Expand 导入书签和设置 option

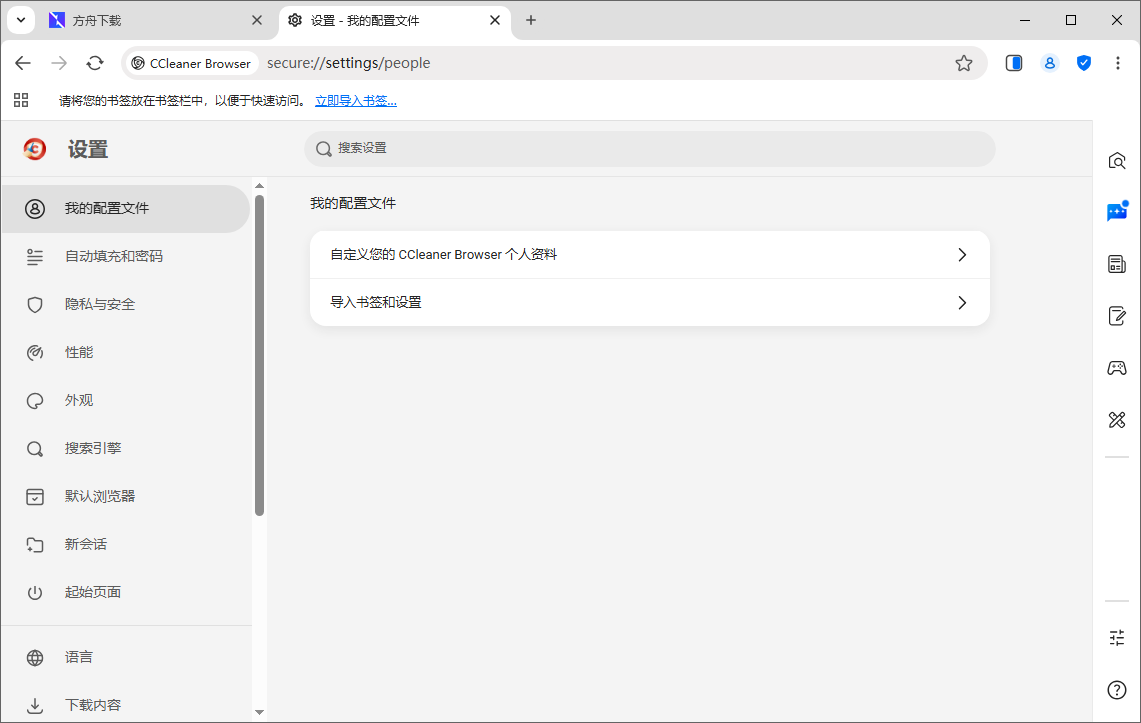click(x=649, y=302)
